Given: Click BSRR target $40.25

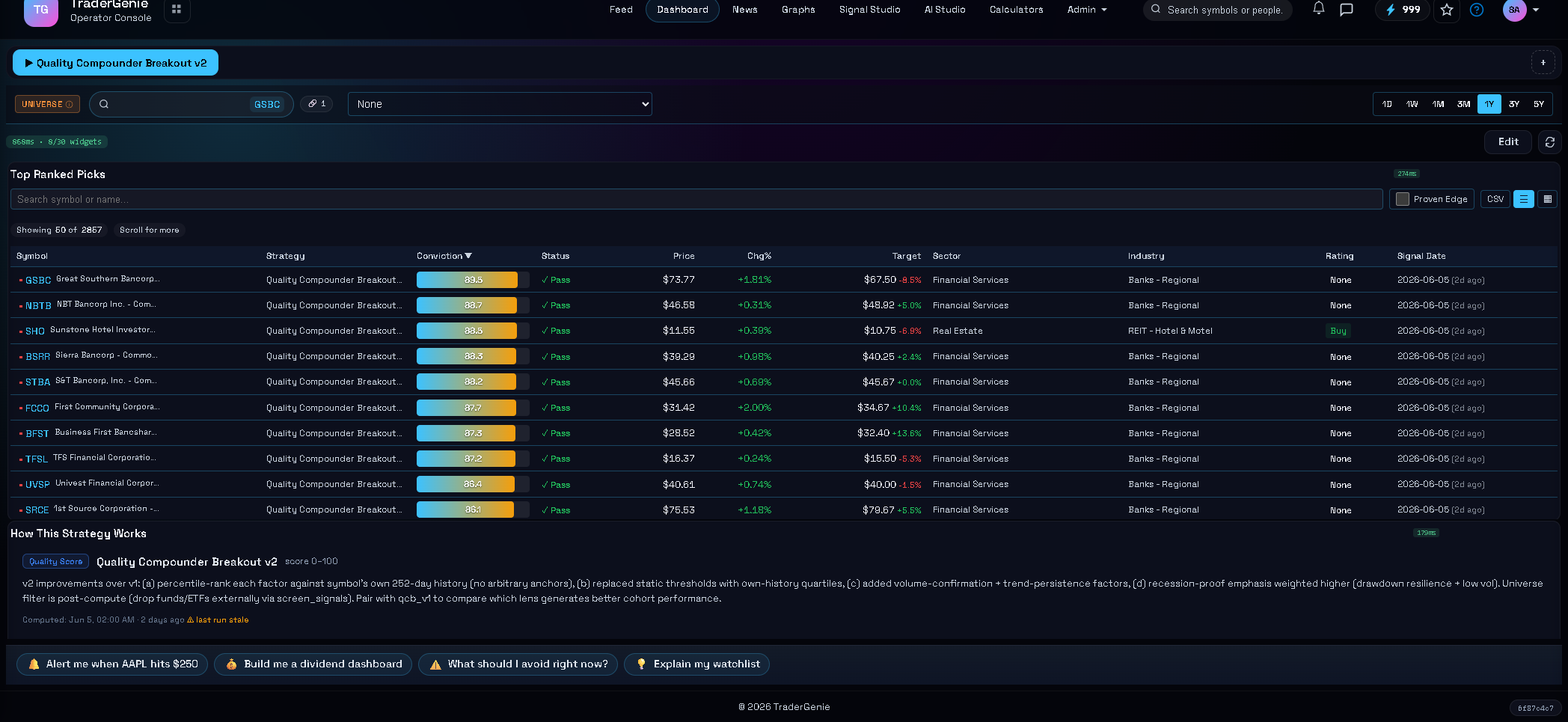Looking at the screenshot, I should point(878,357).
